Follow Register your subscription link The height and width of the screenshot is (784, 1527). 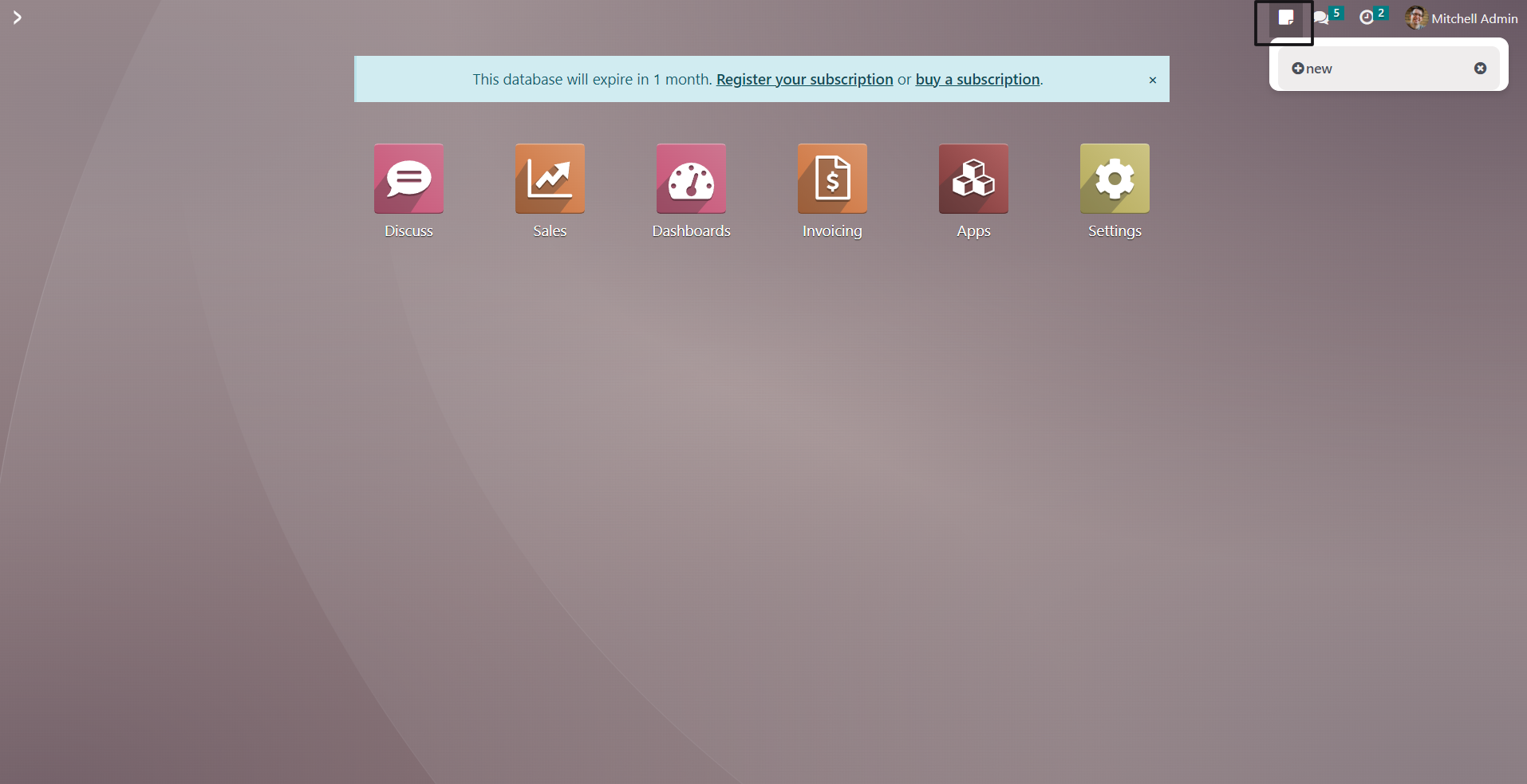[x=804, y=79]
